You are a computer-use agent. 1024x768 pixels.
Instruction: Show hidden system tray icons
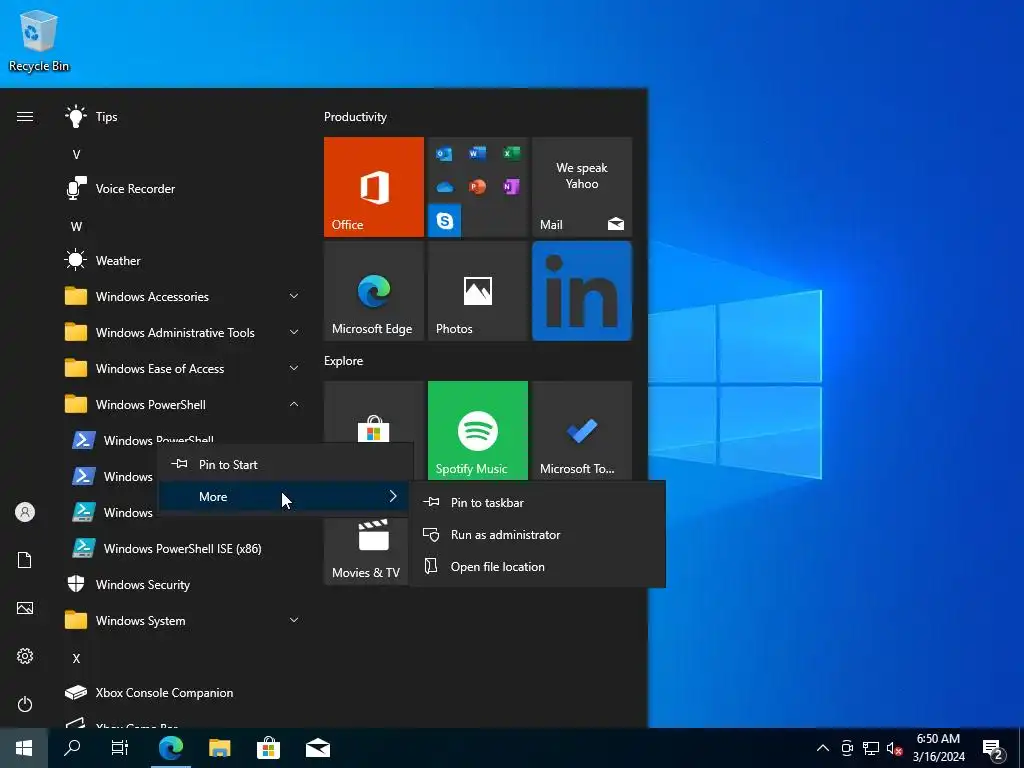[823, 748]
